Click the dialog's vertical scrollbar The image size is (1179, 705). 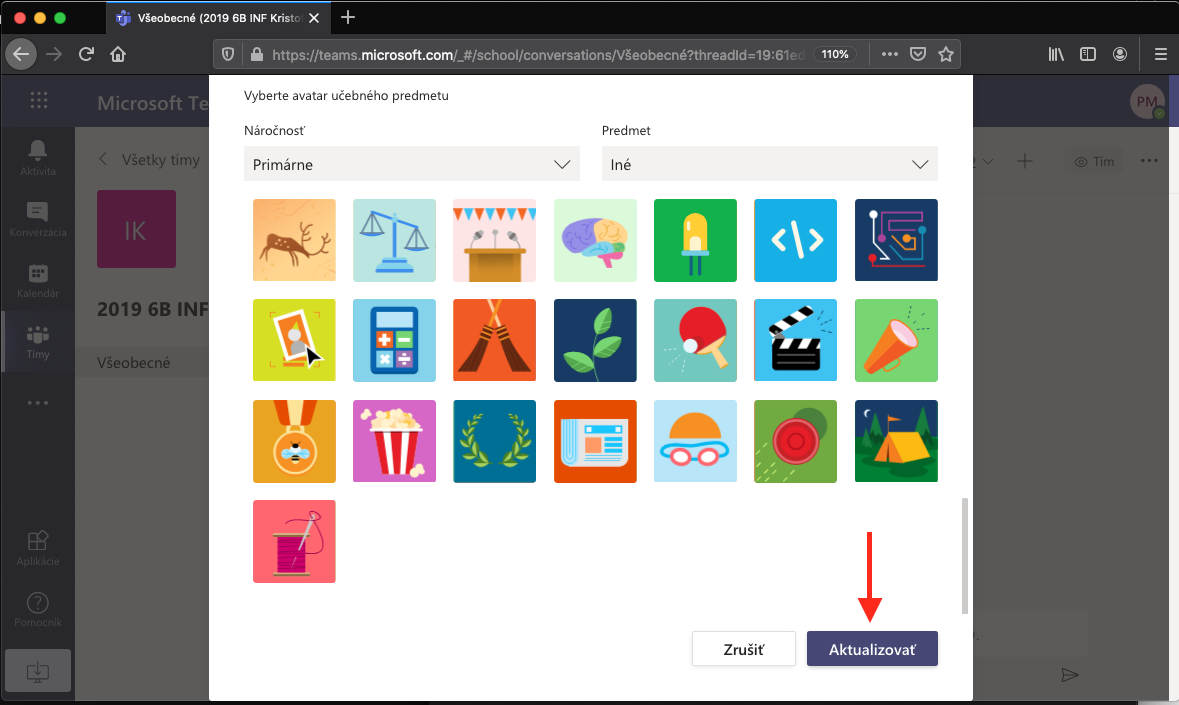pyautogui.click(x=965, y=555)
